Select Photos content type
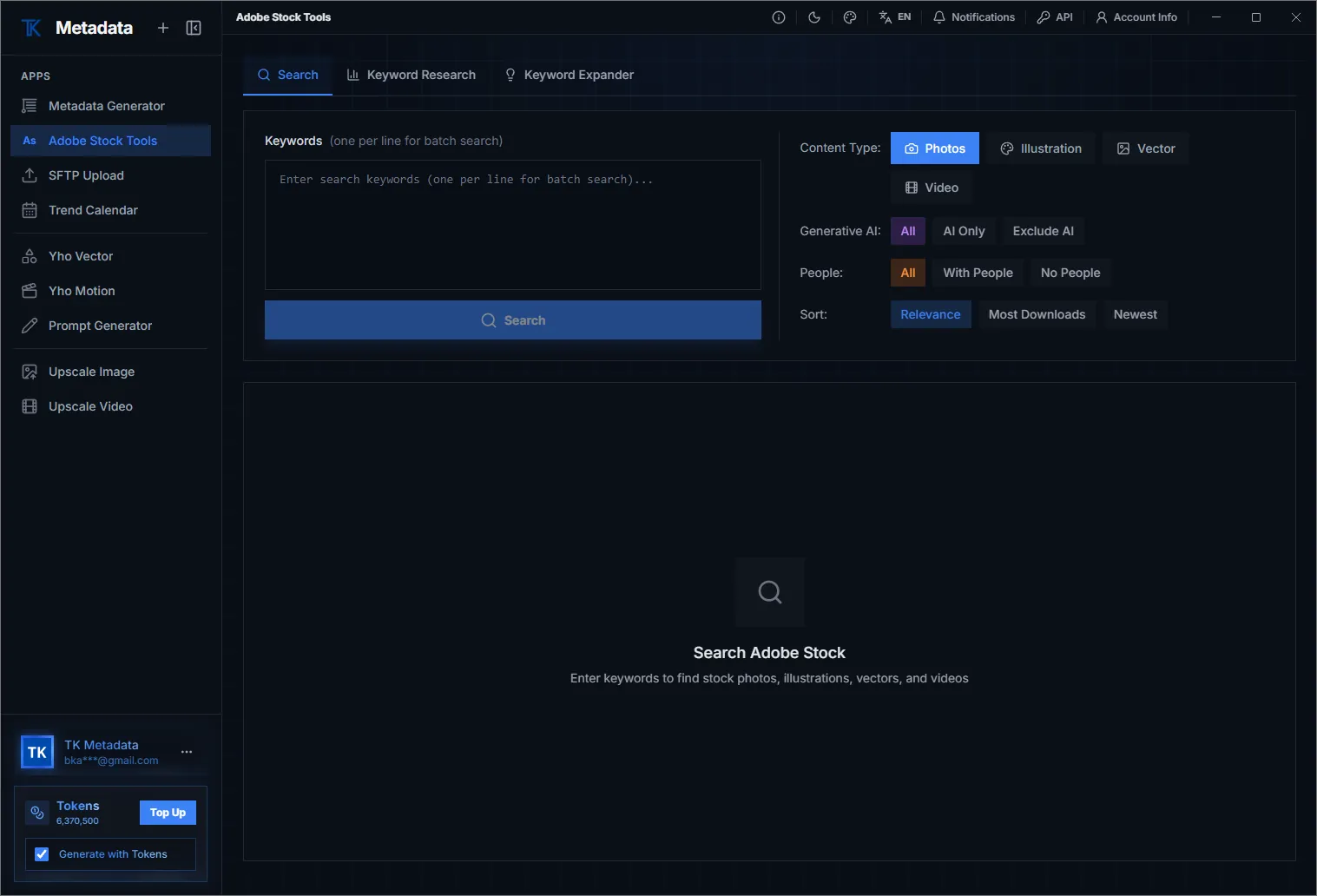Image resolution: width=1317 pixels, height=896 pixels. (x=935, y=148)
